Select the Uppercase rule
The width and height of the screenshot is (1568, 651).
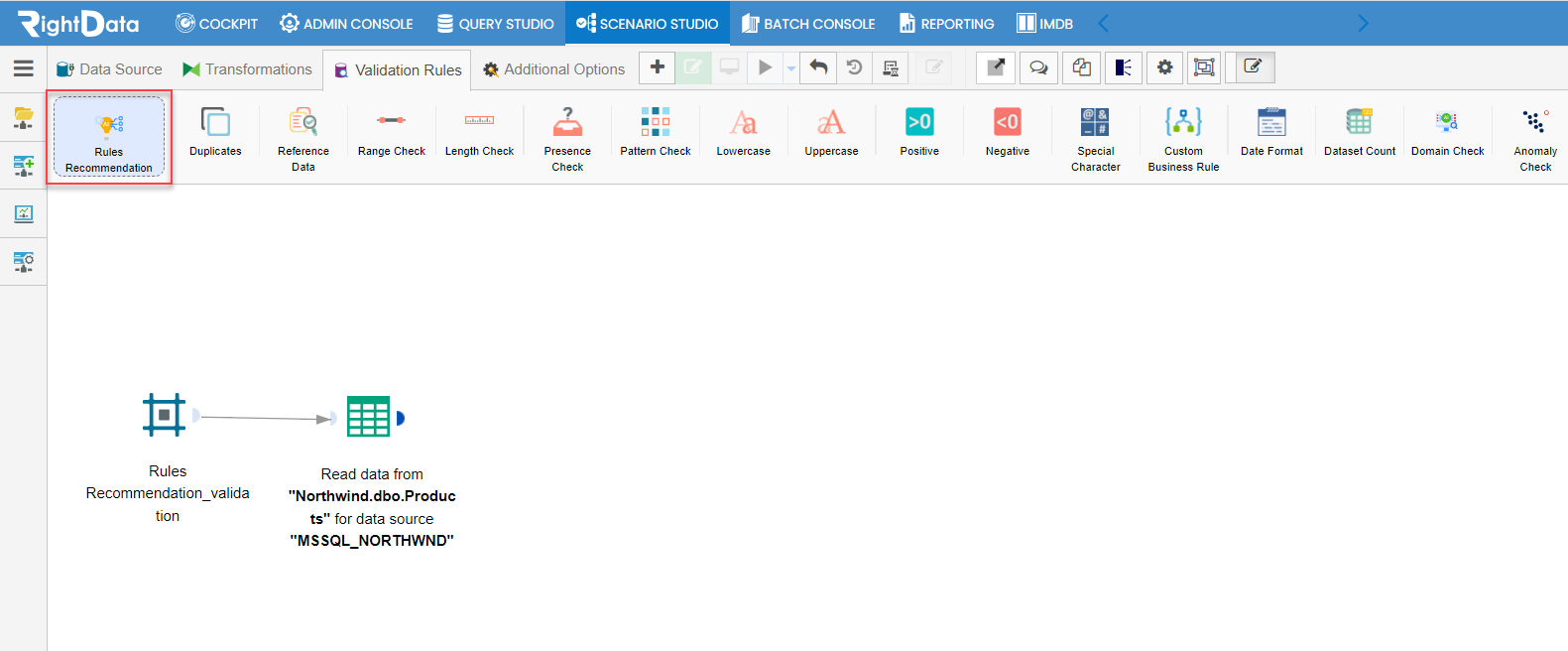point(831,132)
